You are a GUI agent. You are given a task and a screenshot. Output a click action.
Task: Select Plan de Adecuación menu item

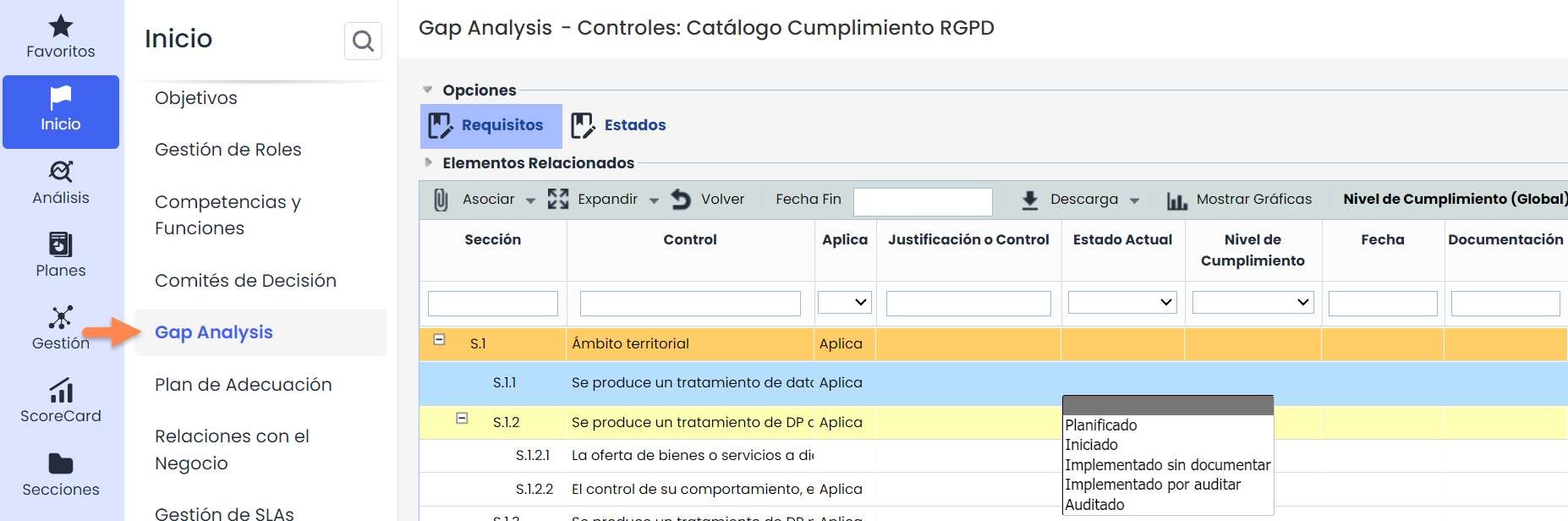click(243, 385)
